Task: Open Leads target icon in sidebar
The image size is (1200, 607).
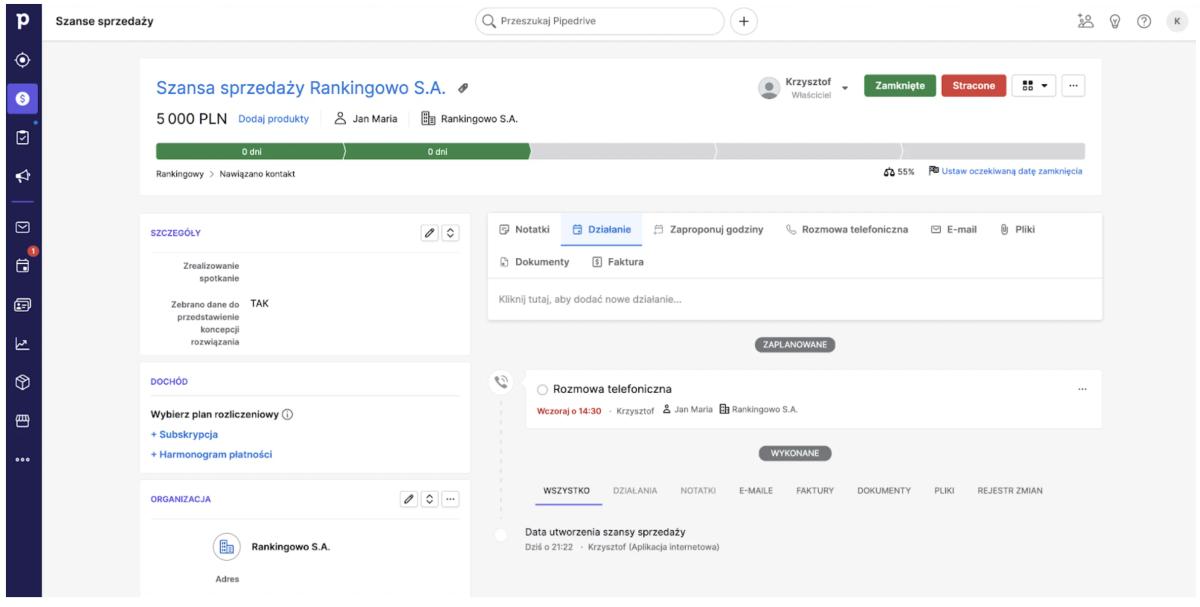Action: click(20, 59)
